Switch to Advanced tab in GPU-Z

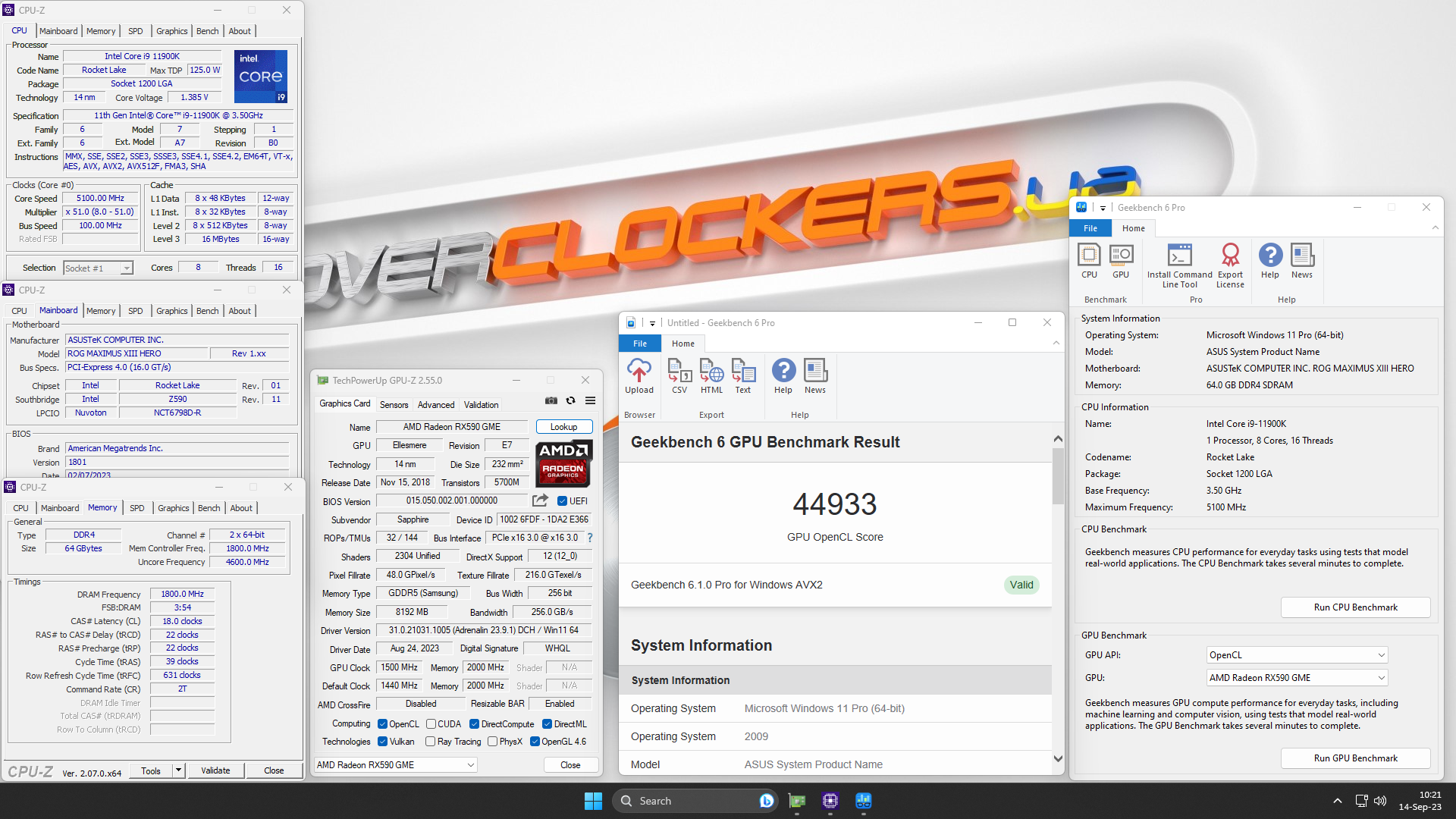[x=436, y=405]
